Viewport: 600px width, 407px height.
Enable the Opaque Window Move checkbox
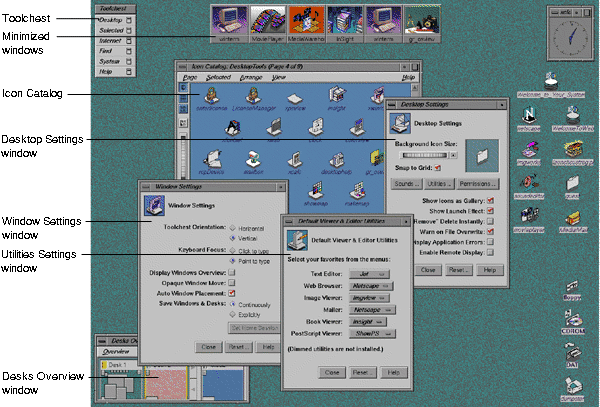pos(231,283)
